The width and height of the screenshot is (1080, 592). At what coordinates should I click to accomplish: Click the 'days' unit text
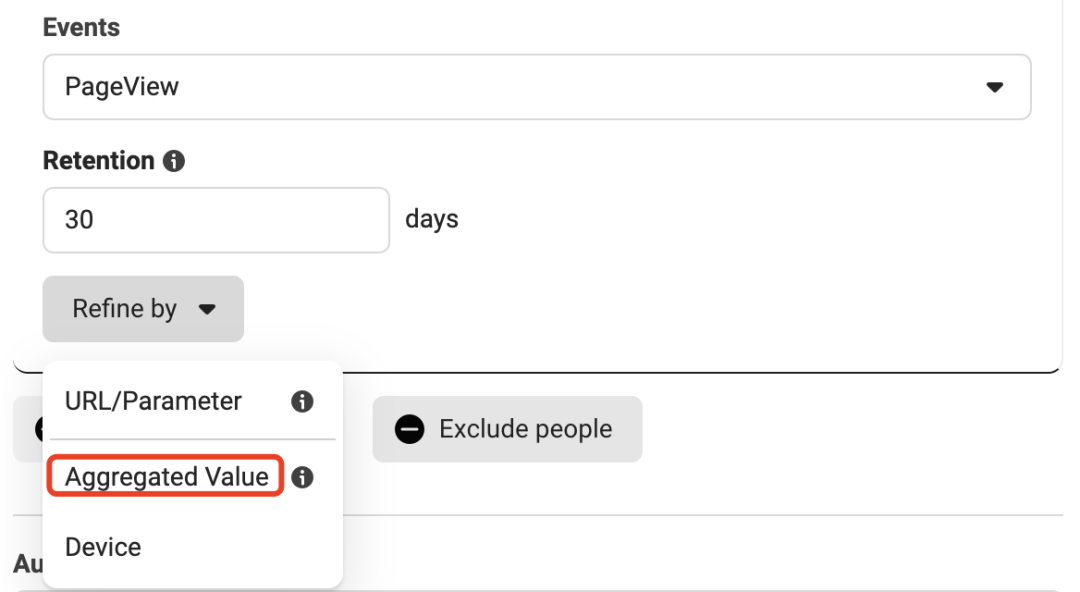(431, 219)
